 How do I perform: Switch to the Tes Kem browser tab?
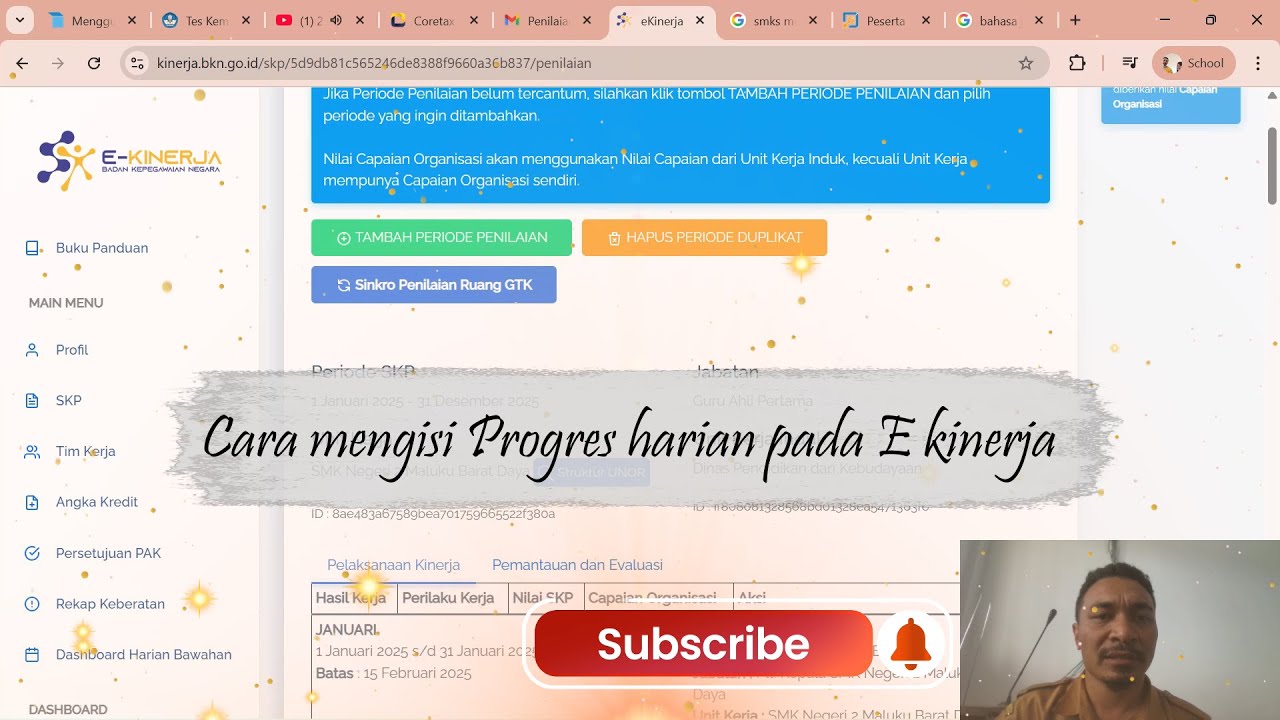(x=205, y=20)
